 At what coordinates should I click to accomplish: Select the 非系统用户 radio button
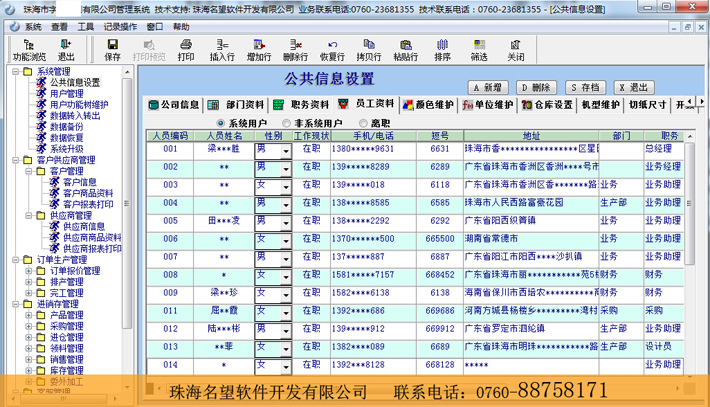[286, 123]
